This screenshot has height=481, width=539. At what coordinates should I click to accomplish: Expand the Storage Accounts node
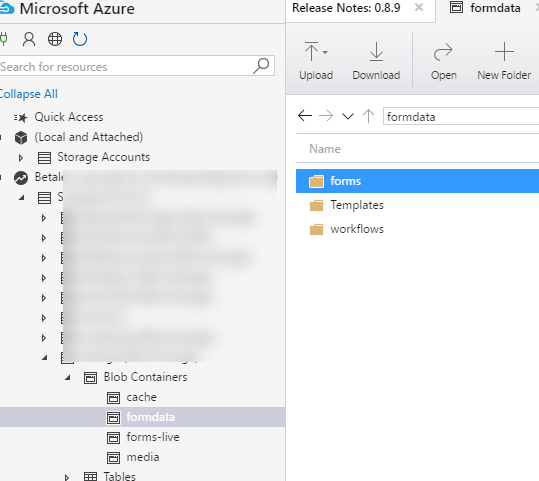coord(21,158)
